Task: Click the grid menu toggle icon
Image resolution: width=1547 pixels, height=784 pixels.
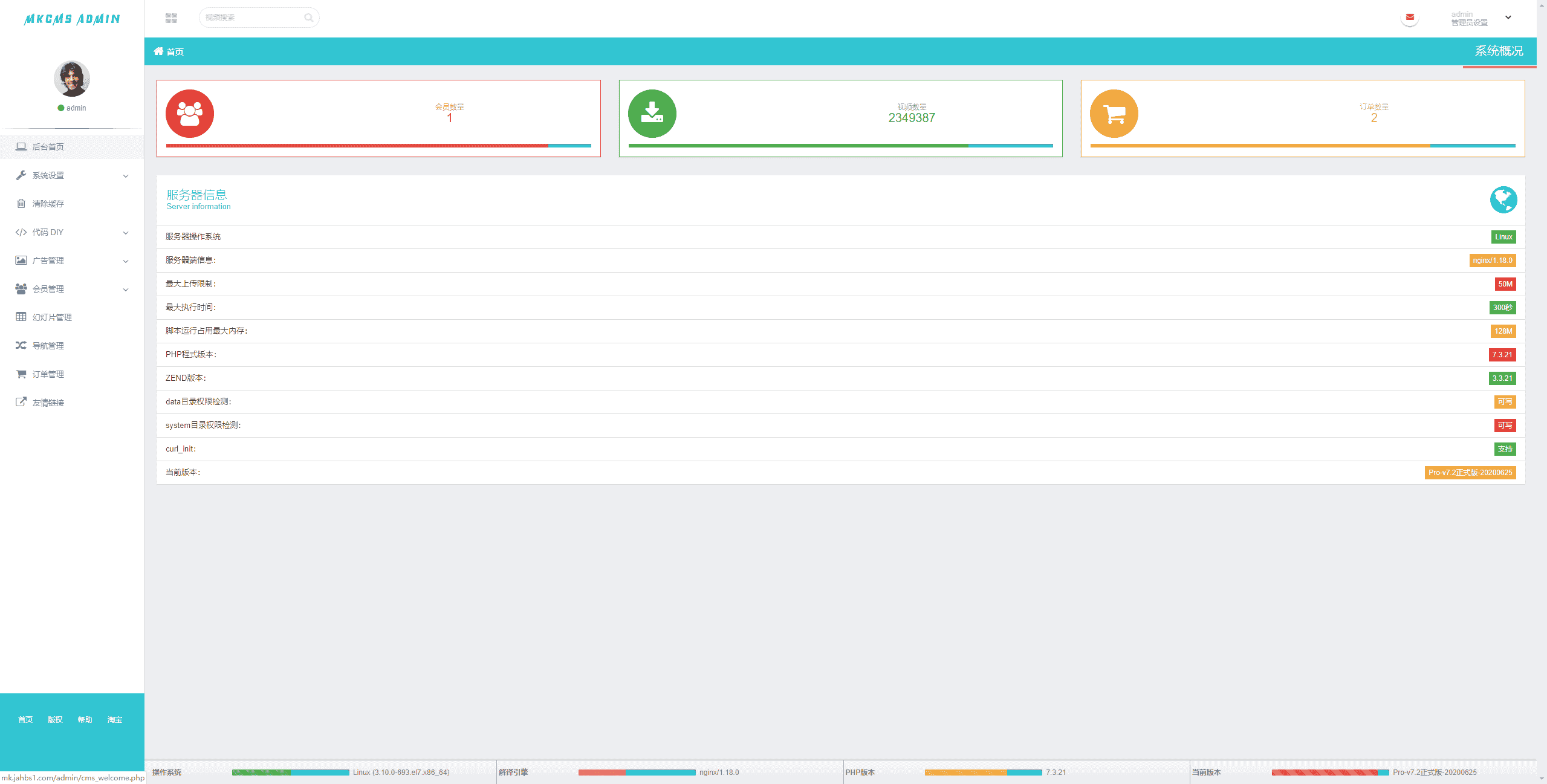Action: tap(171, 18)
